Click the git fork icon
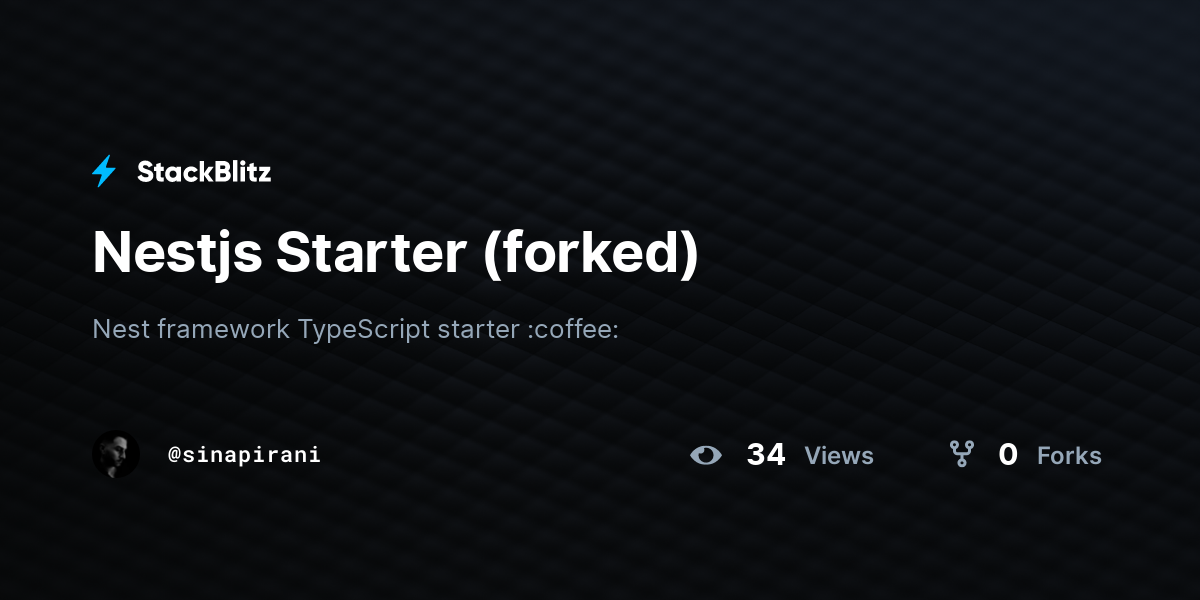Viewport: 1200px width, 600px height. click(x=962, y=455)
